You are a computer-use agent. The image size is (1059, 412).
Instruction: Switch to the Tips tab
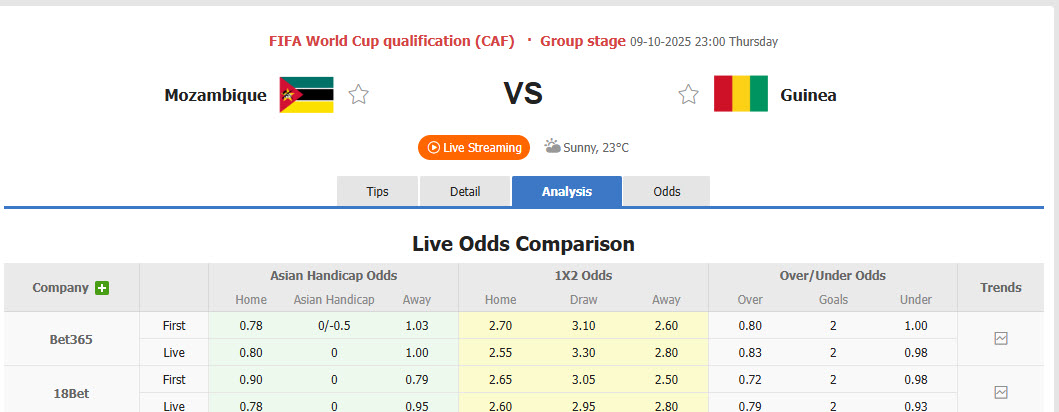(x=378, y=191)
